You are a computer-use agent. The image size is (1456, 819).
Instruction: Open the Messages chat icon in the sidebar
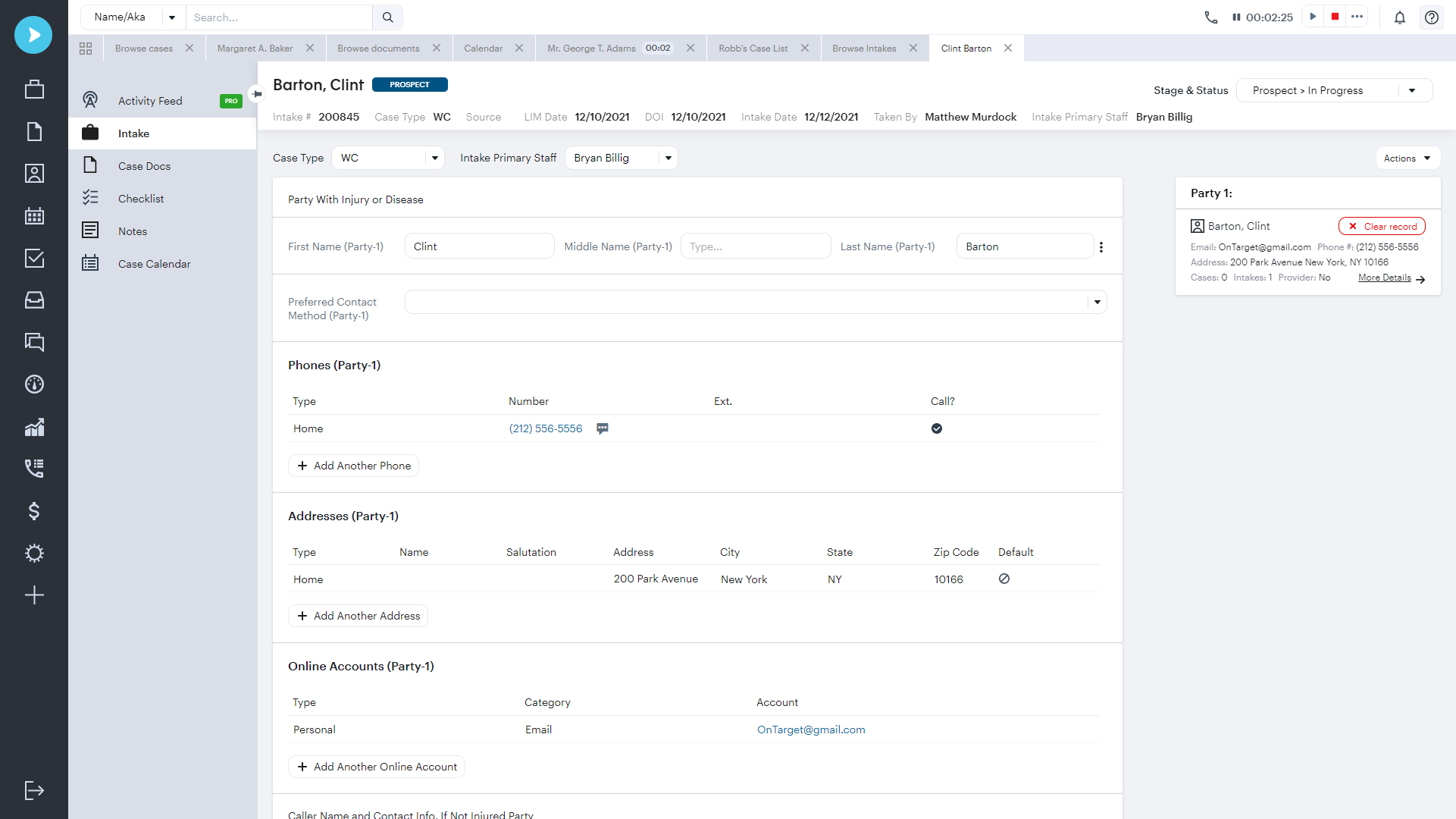(x=34, y=342)
